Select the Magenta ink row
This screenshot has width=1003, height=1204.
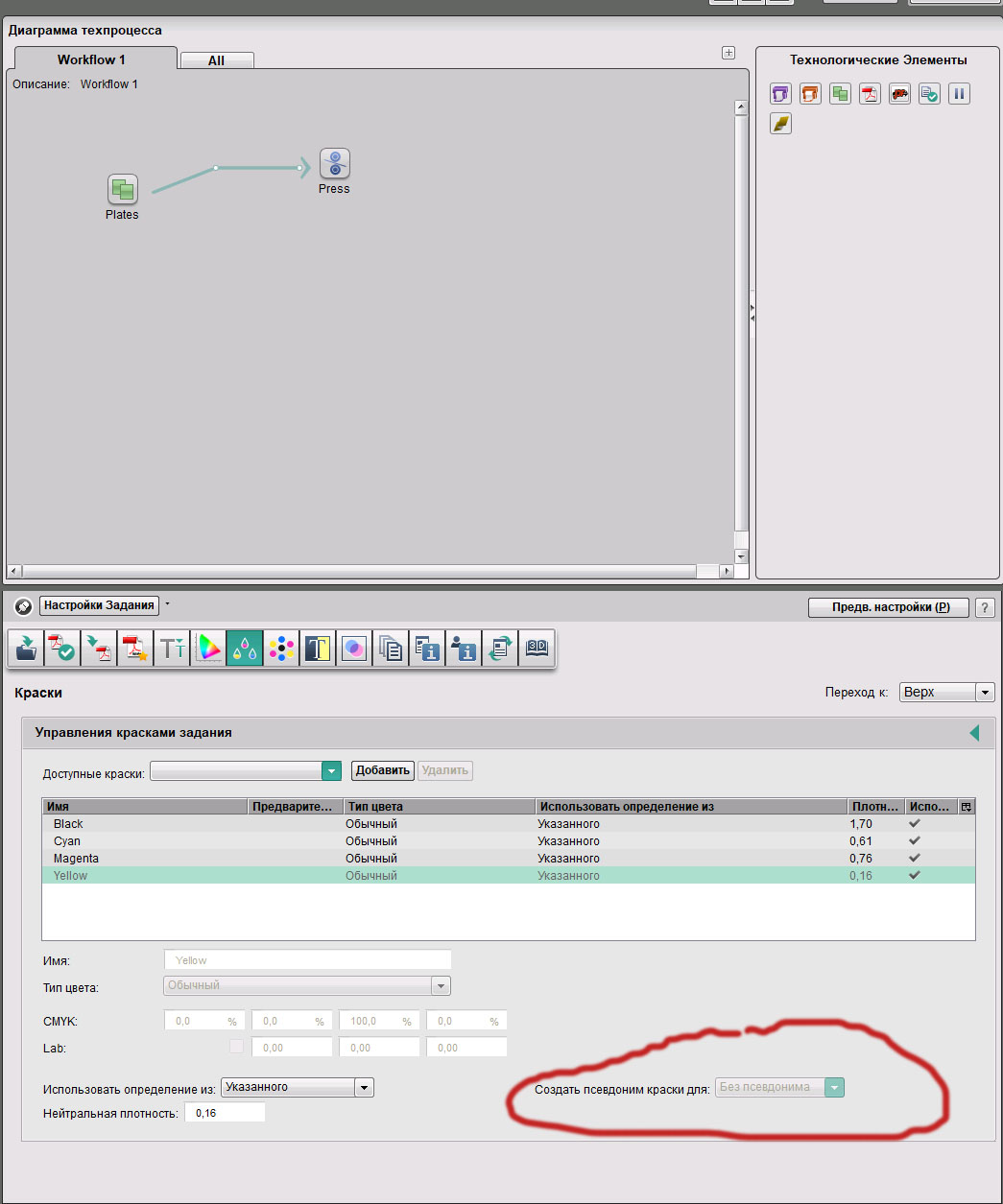[509, 858]
